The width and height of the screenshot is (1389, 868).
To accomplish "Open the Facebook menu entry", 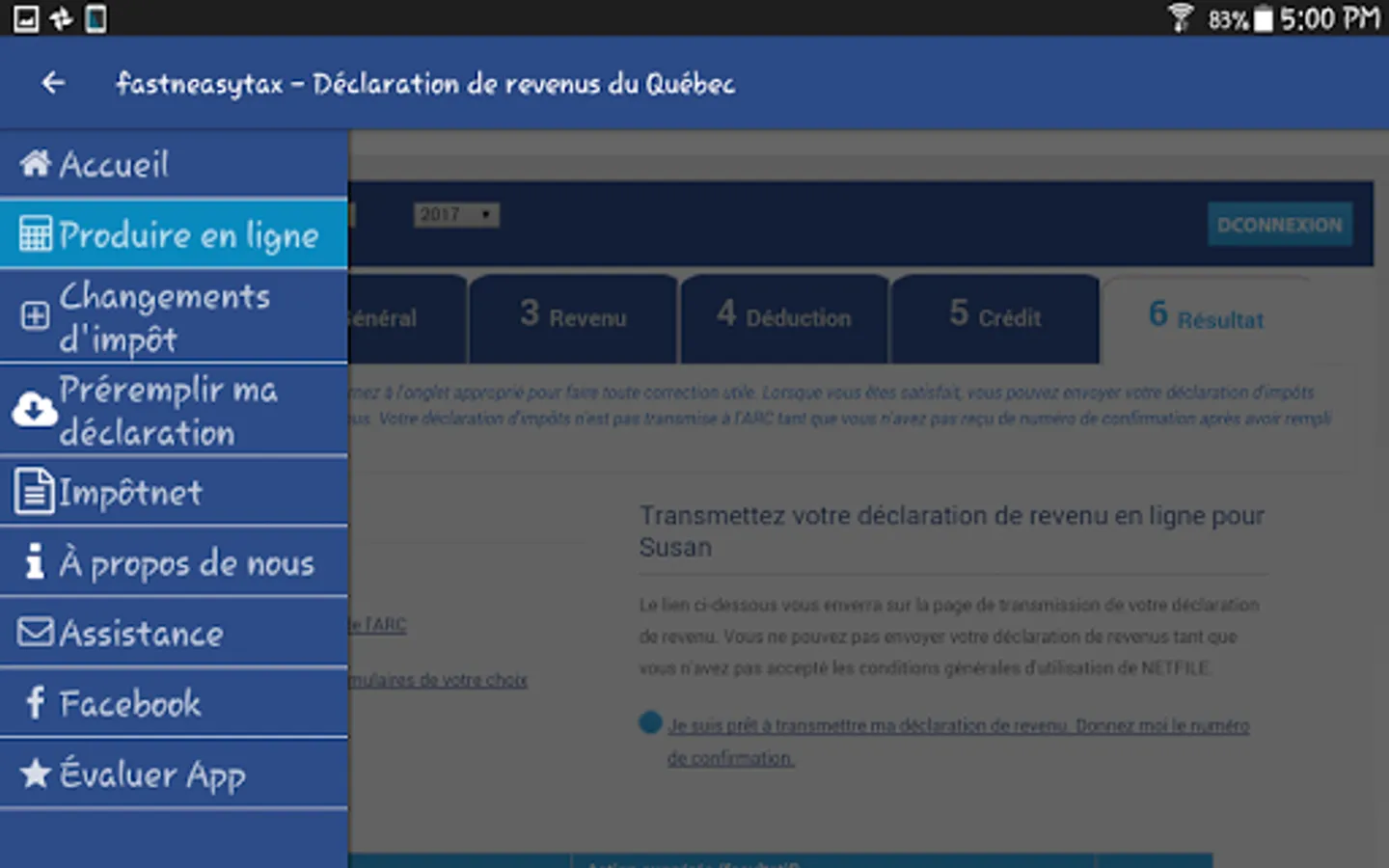I will (174, 703).
